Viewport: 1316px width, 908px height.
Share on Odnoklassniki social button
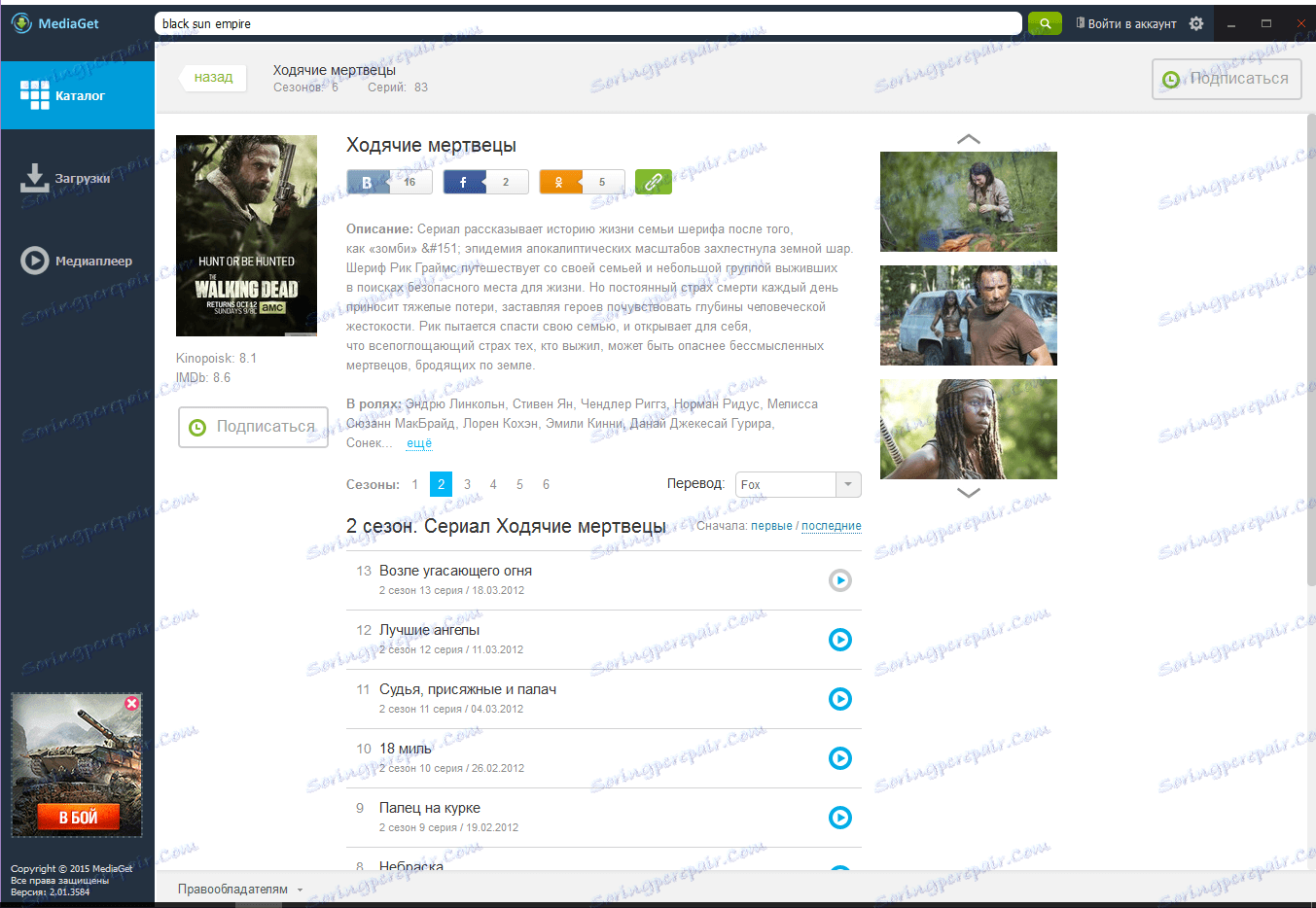click(x=582, y=182)
